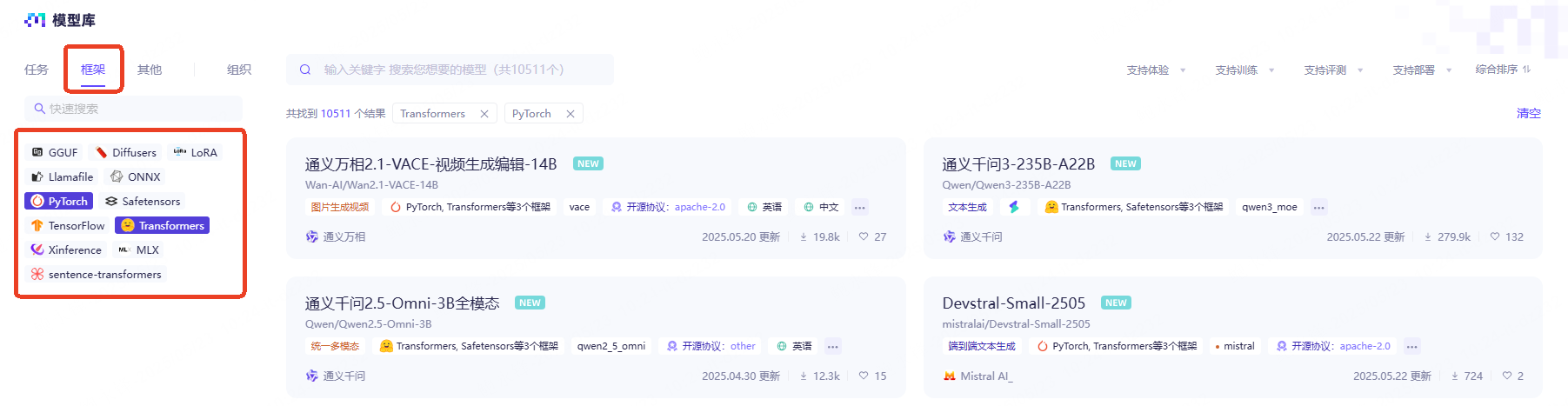Click the 综合排序 sort icon

(x=1526, y=70)
